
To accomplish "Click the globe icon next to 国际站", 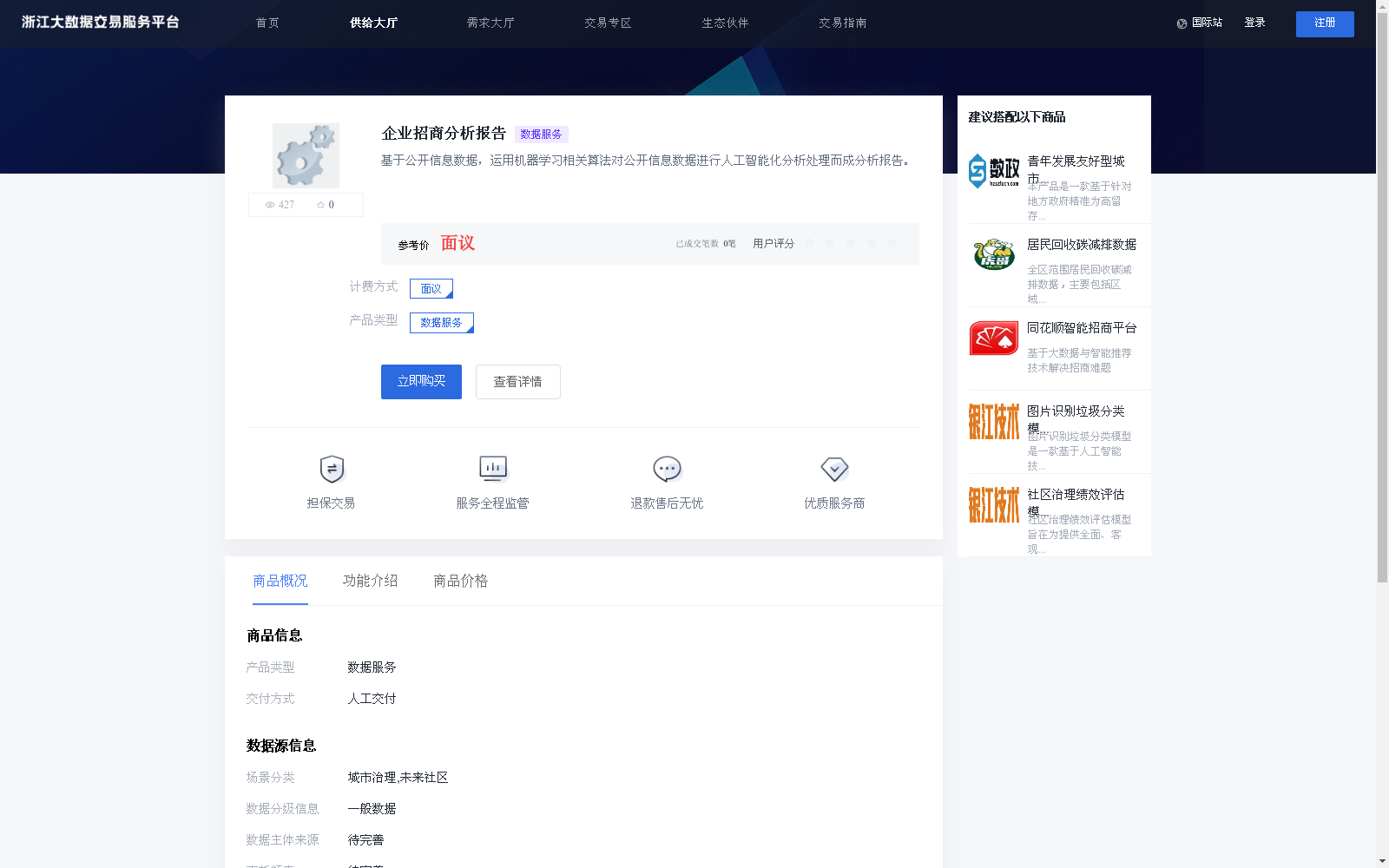I will (1182, 23).
